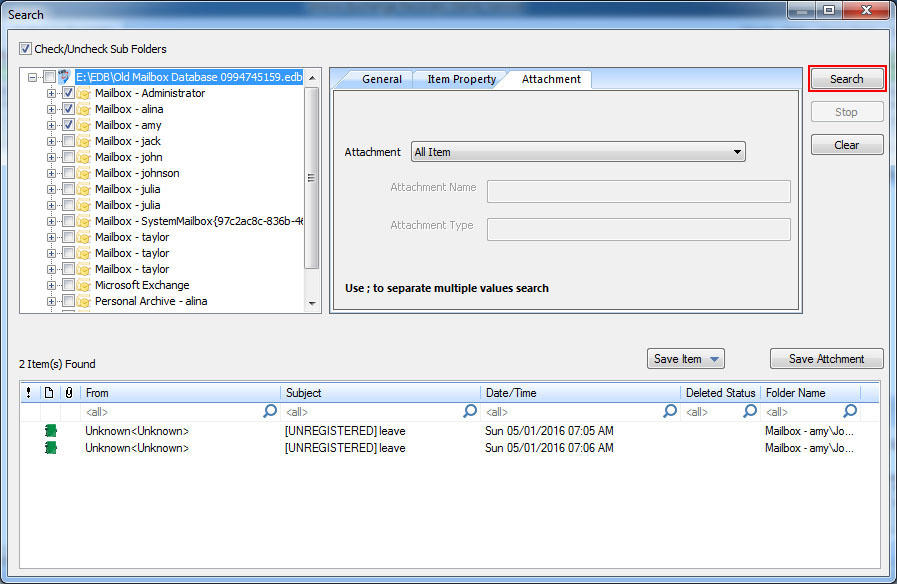Click the magnifier icon in Date/Time filter
897x584 pixels.
670,411
